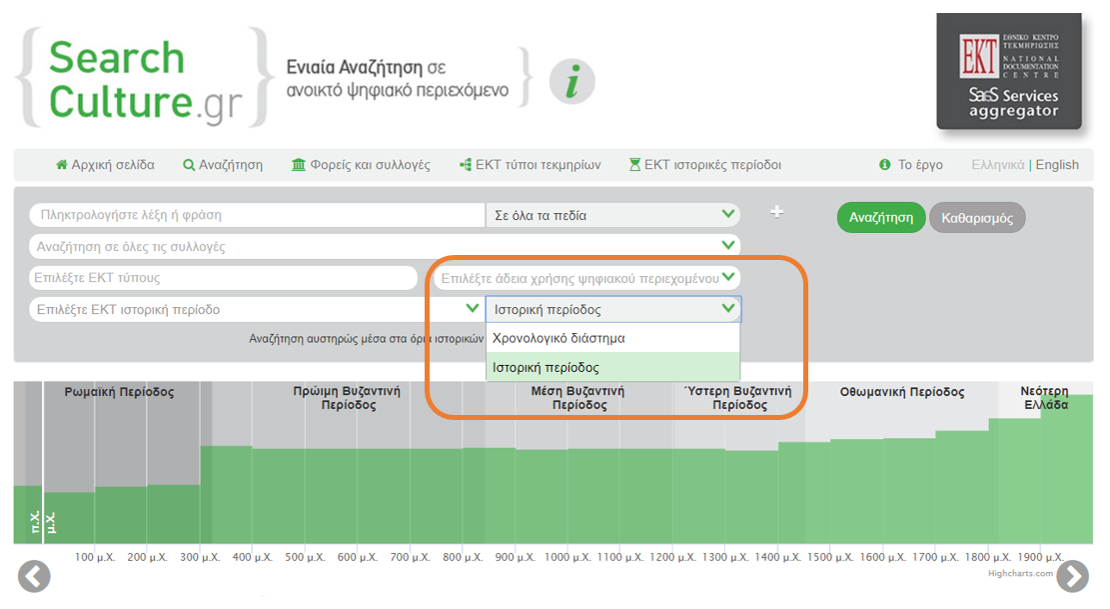This screenshot has height=609, width=1110.
Task: Select Νεότερη Ελλάδα on the timeline
Action: (1046, 398)
